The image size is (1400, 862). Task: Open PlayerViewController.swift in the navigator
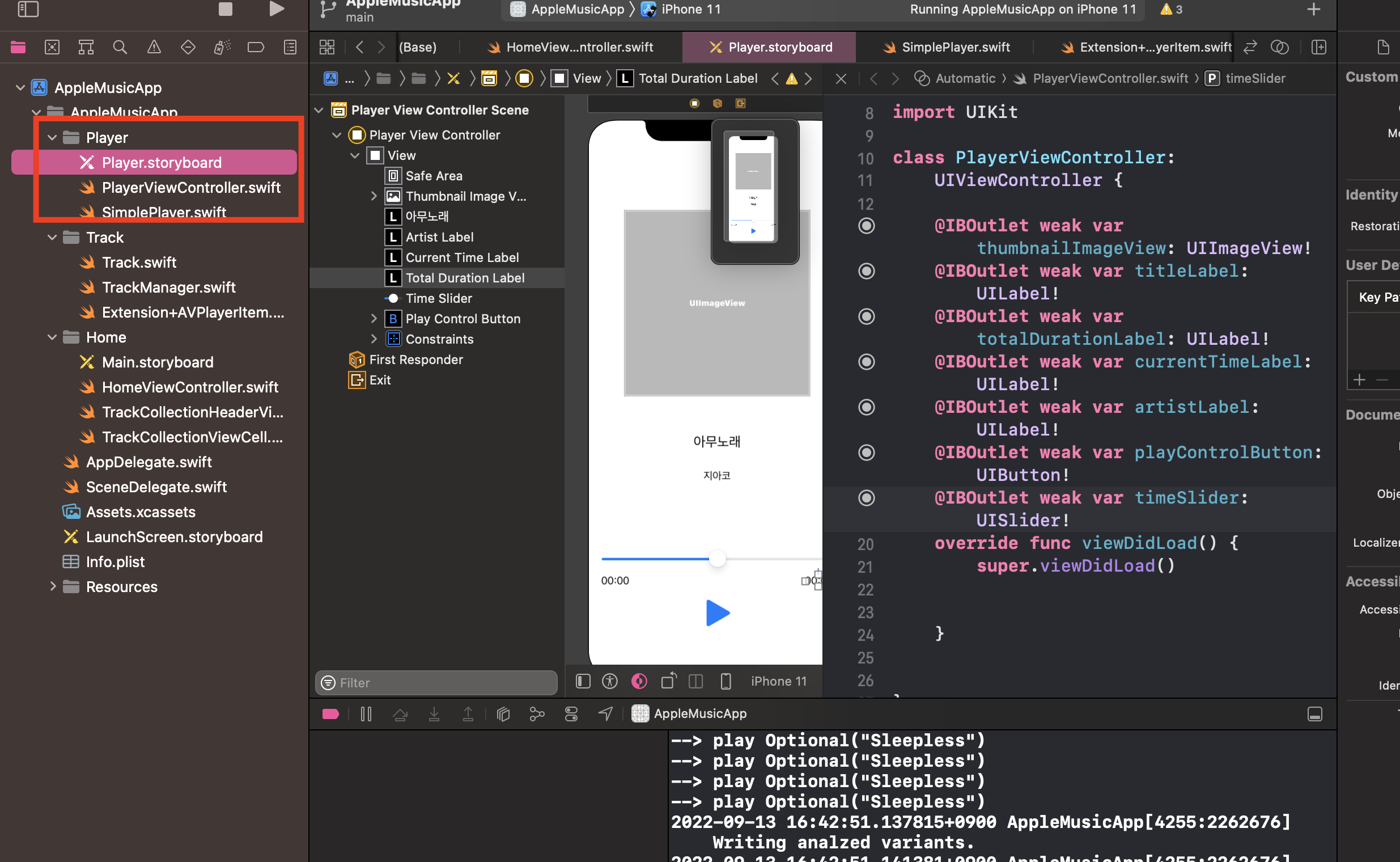click(191, 188)
